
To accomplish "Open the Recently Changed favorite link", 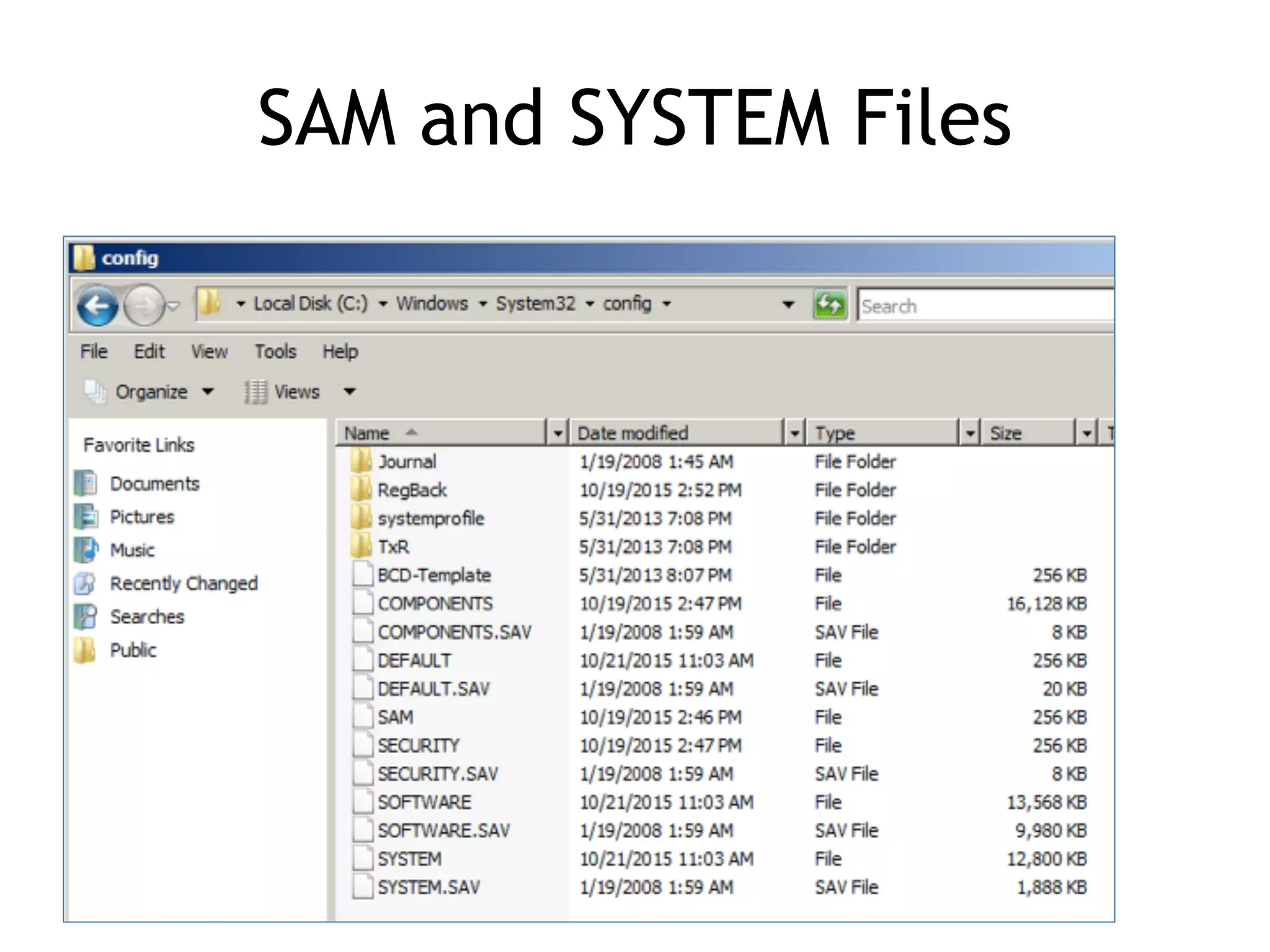I will click(184, 583).
